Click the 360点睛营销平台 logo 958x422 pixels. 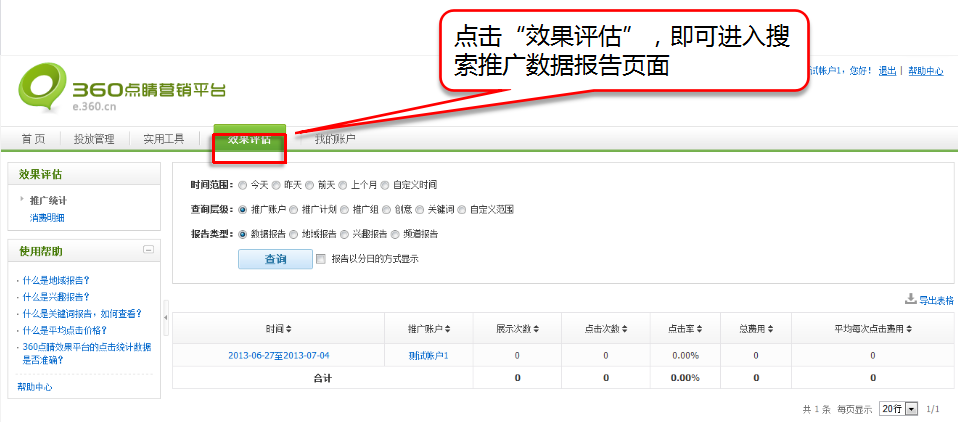pyautogui.click(x=120, y=85)
